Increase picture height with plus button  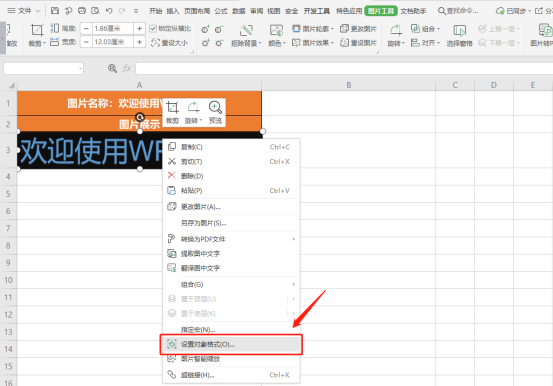pos(140,28)
